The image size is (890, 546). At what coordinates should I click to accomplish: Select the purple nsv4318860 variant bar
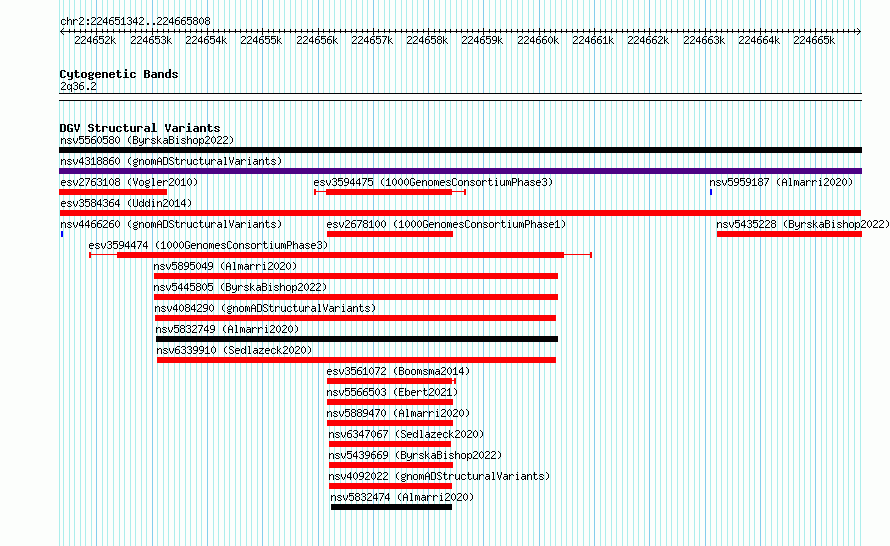(x=460, y=171)
